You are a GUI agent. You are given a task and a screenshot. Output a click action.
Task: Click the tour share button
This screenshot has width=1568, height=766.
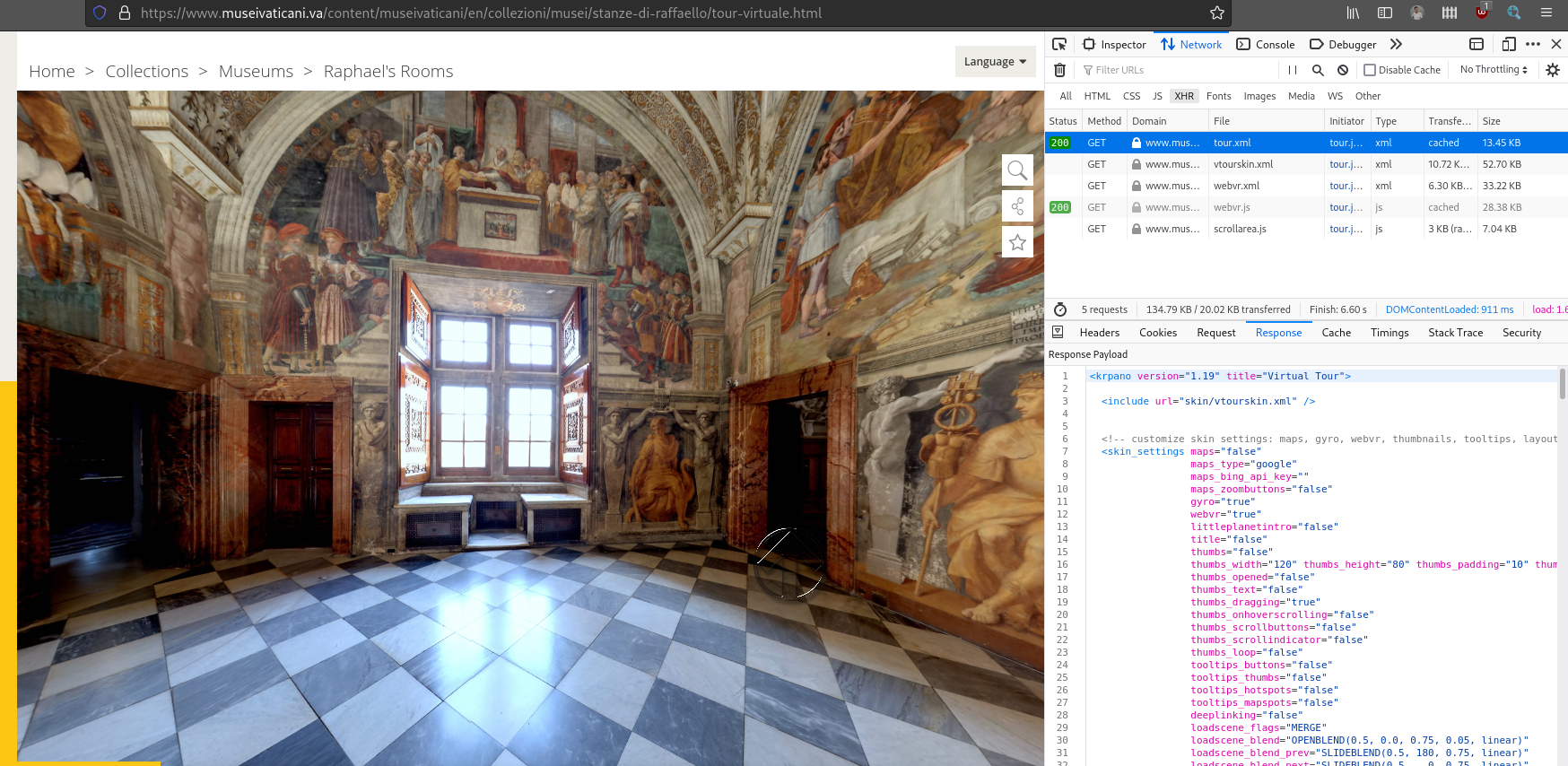1017,206
